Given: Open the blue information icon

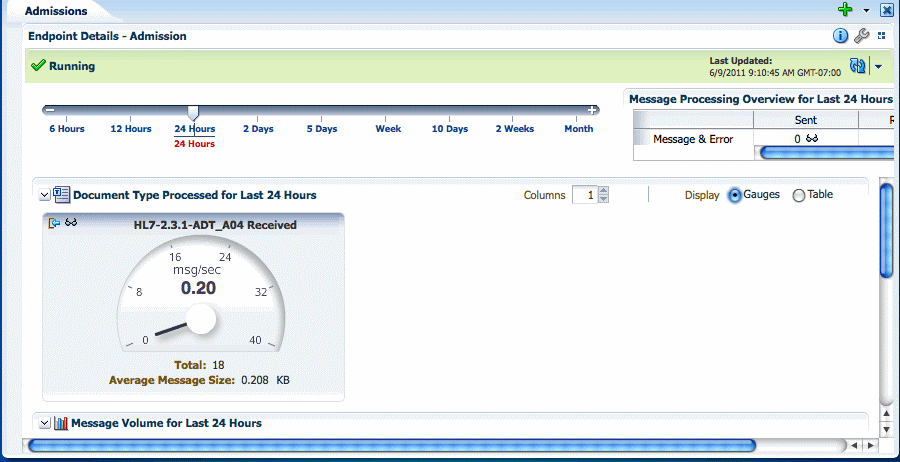Looking at the screenshot, I should point(840,36).
